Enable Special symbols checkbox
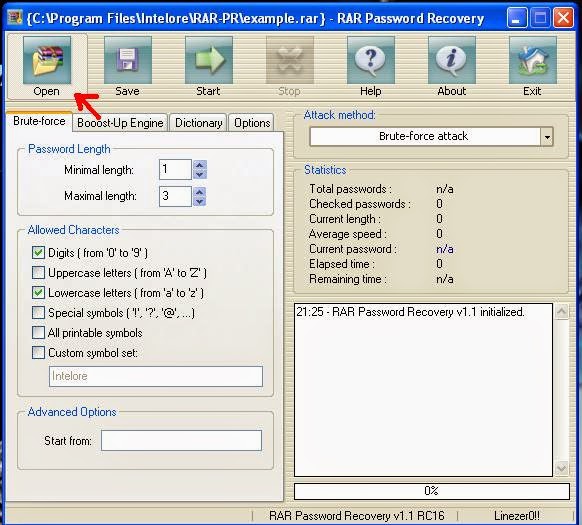Viewport: 582px width, 525px height. click(x=38, y=313)
